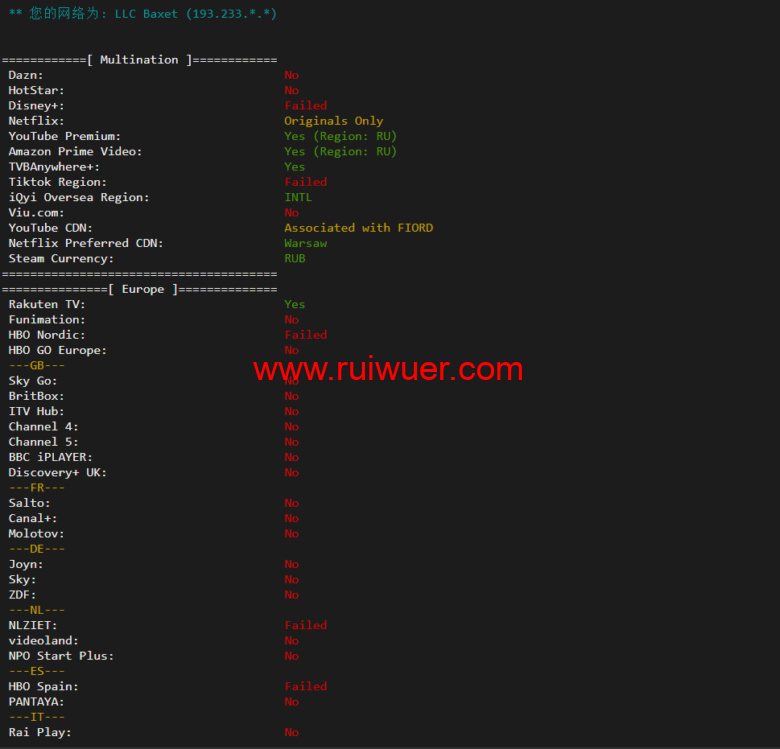Click the Rai Play label
This screenshot has height=749, width=780.
(x=40, y=732)
